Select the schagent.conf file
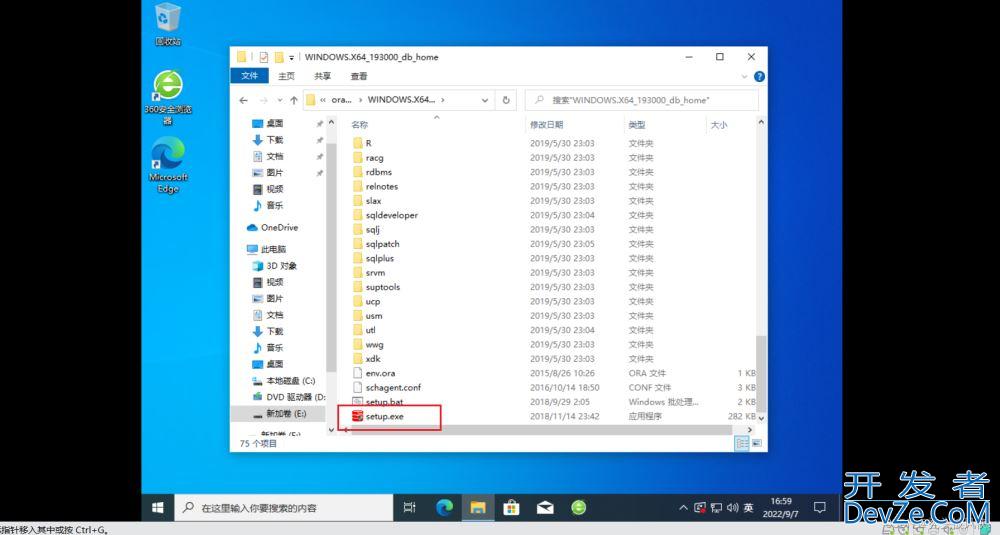Screen dimensions: 1000x535 pos(393,388)
